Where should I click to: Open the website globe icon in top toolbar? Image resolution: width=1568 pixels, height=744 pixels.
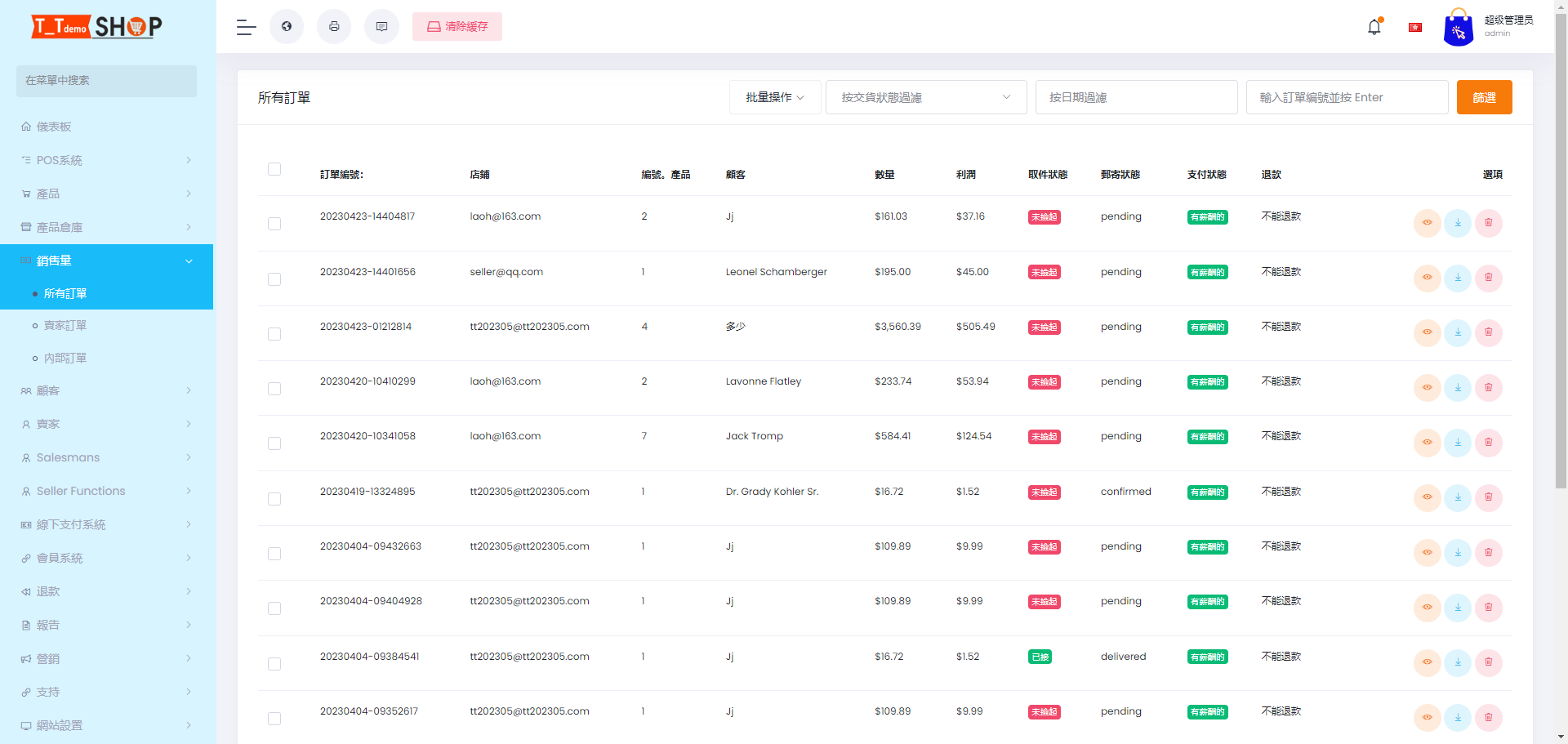286,26
